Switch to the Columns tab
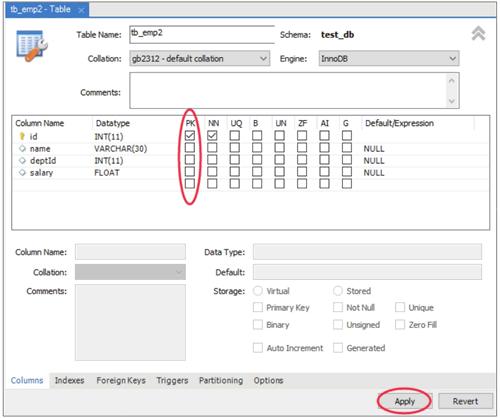 (27, 380)
